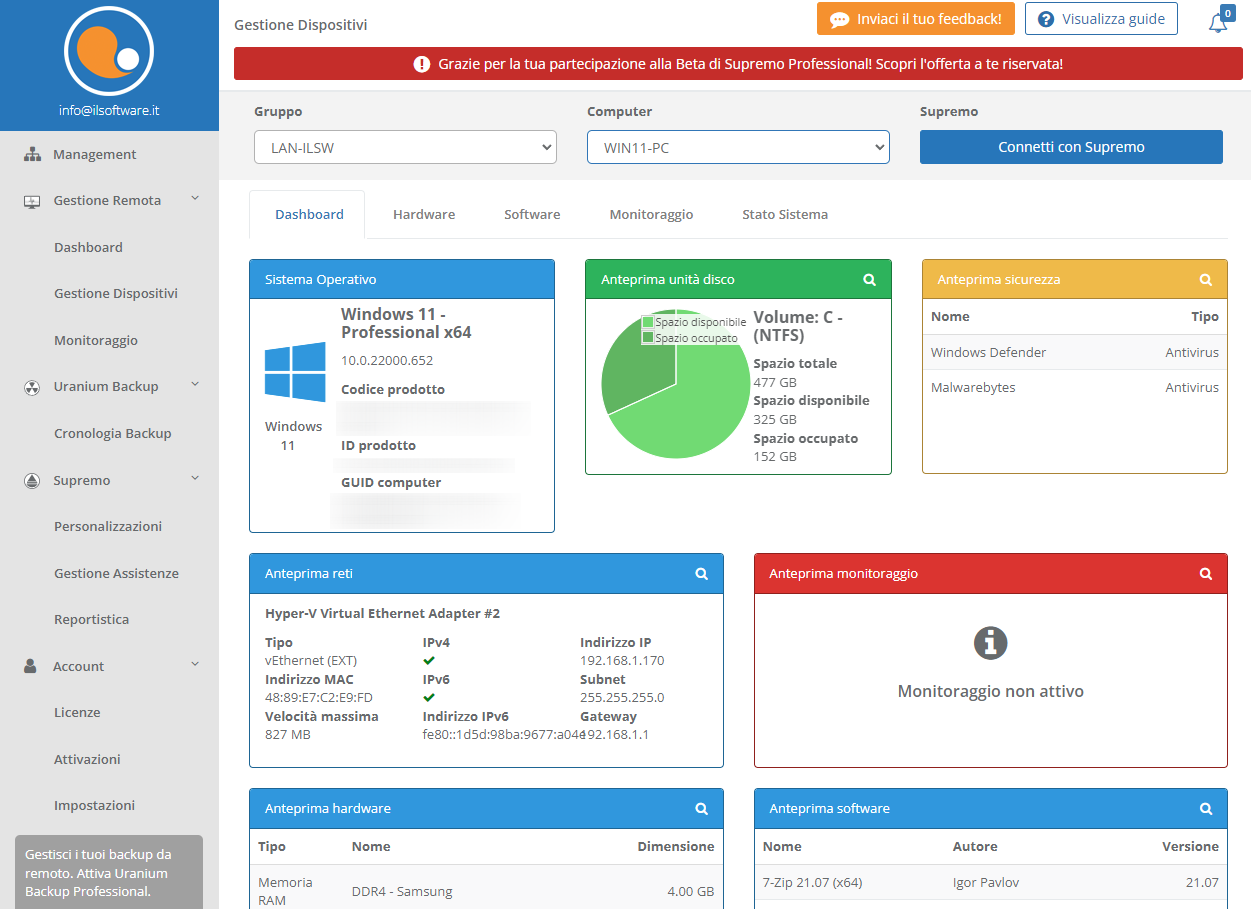Viewport: 1251px width, 909px height.
Task: Click the Dimensione column header in hardware panel
Action: coord(676,847)
